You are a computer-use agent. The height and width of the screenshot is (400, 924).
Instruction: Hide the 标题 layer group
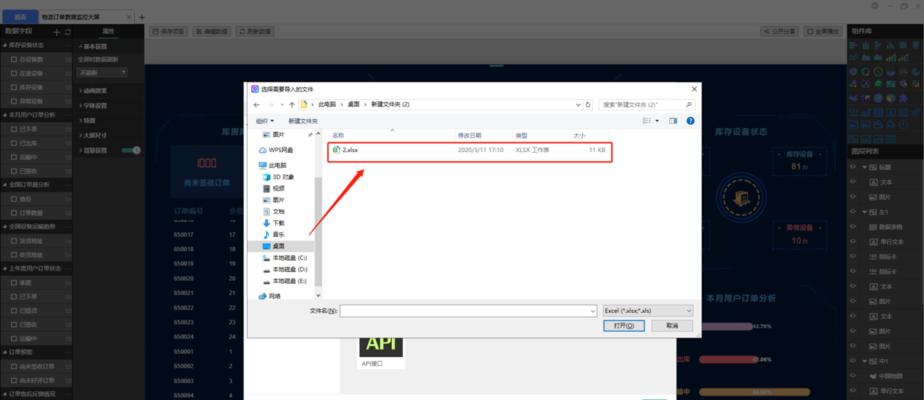pos(853,167)
